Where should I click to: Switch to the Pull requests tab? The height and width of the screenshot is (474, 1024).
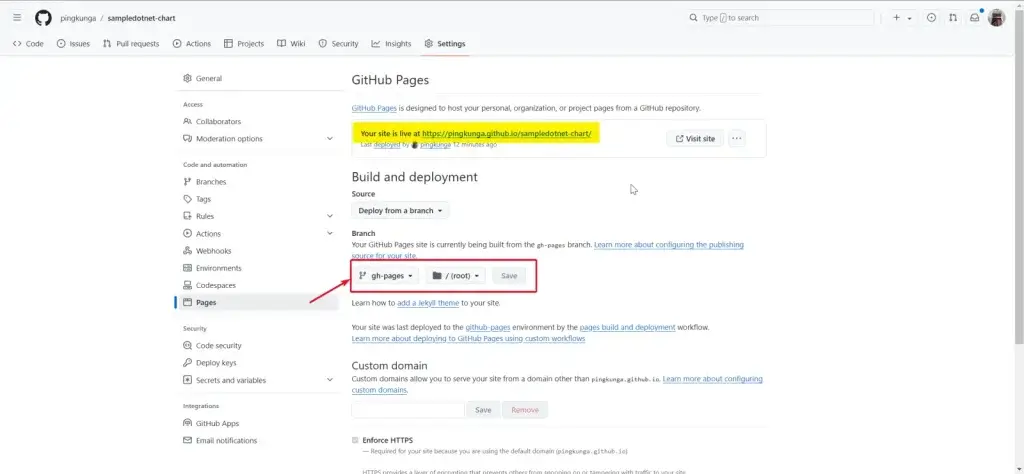coord(131,44)
